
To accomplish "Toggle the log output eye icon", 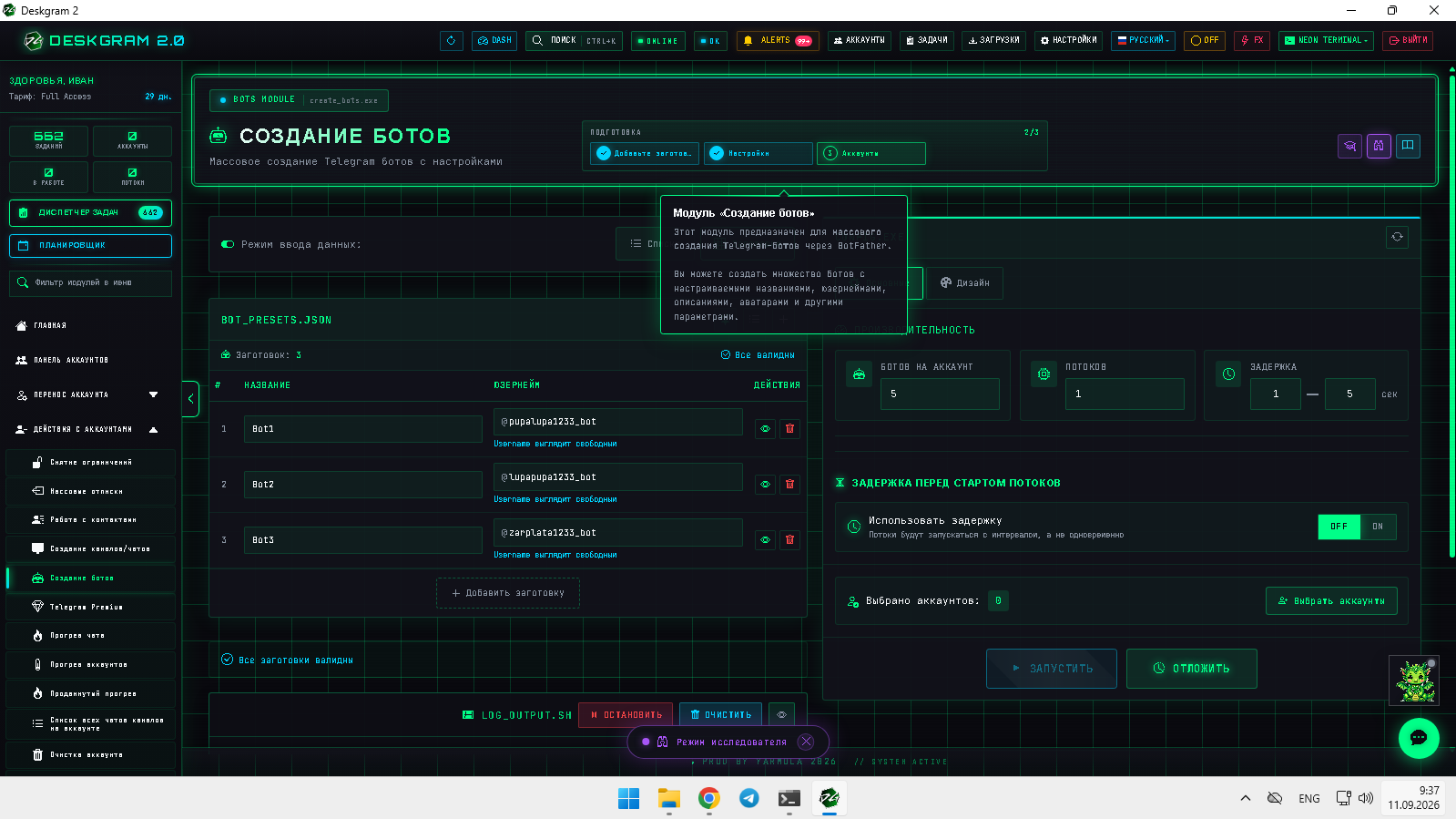I will coord(781,715).
